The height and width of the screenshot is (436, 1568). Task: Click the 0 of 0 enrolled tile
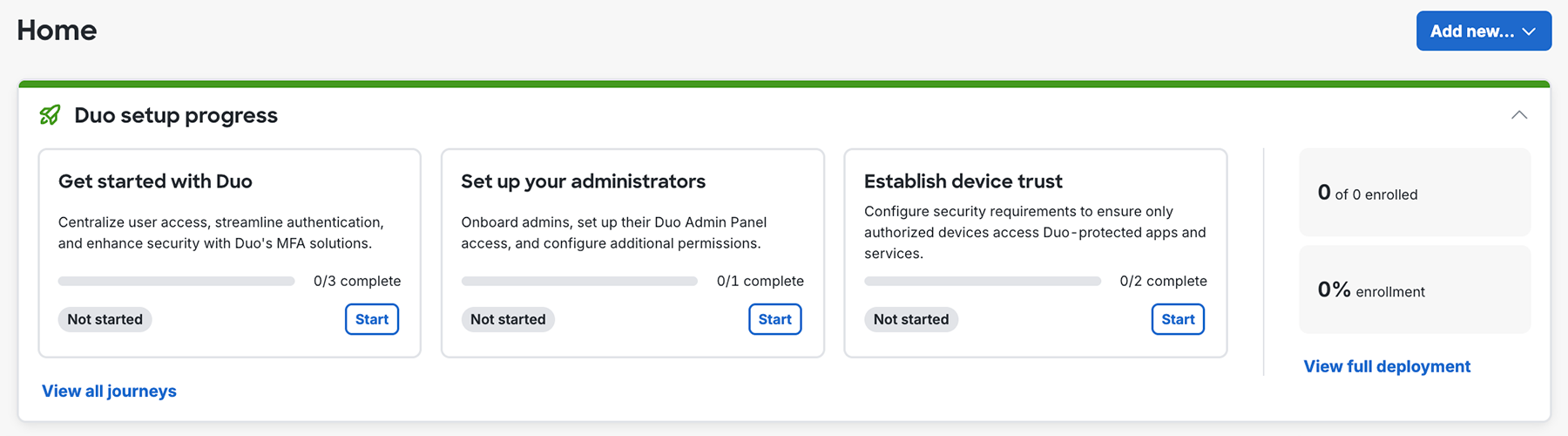pos(1415,193)
